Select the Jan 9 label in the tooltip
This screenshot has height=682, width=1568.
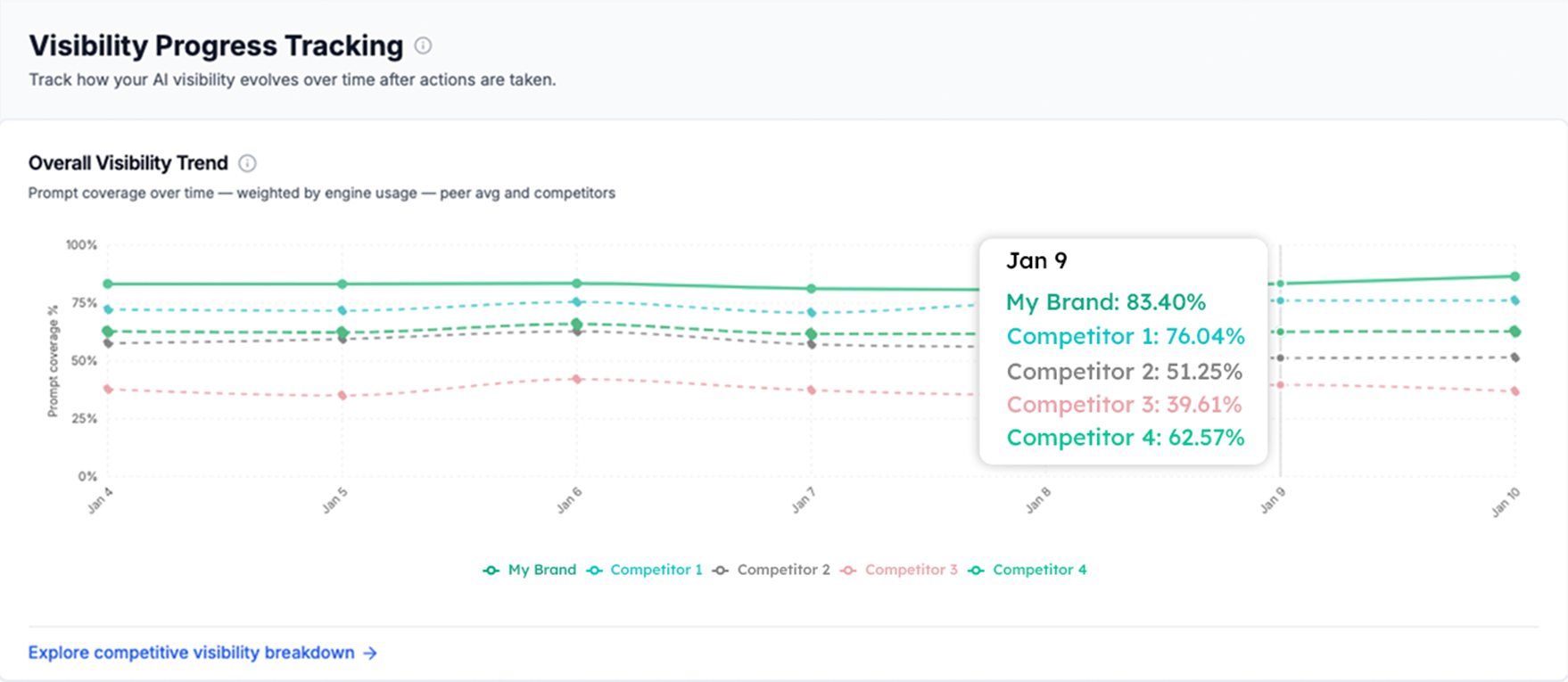pos(1037,260)
